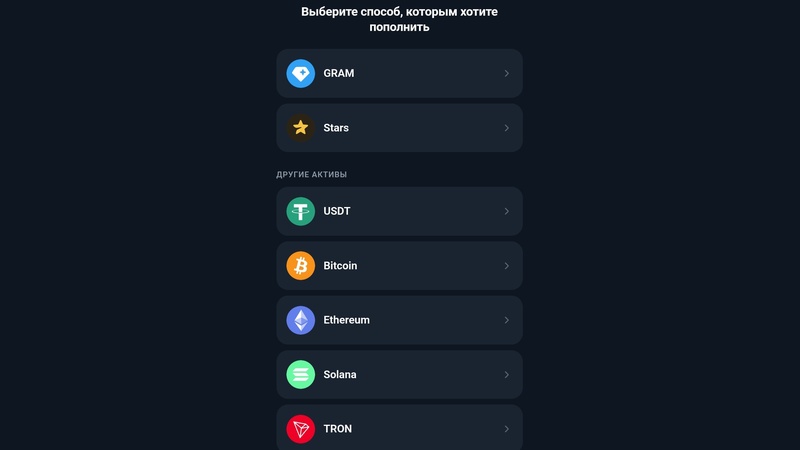Expand the Ethereum row chevron
The width and height of the screenshot is (800, 450).
(507, 320)
